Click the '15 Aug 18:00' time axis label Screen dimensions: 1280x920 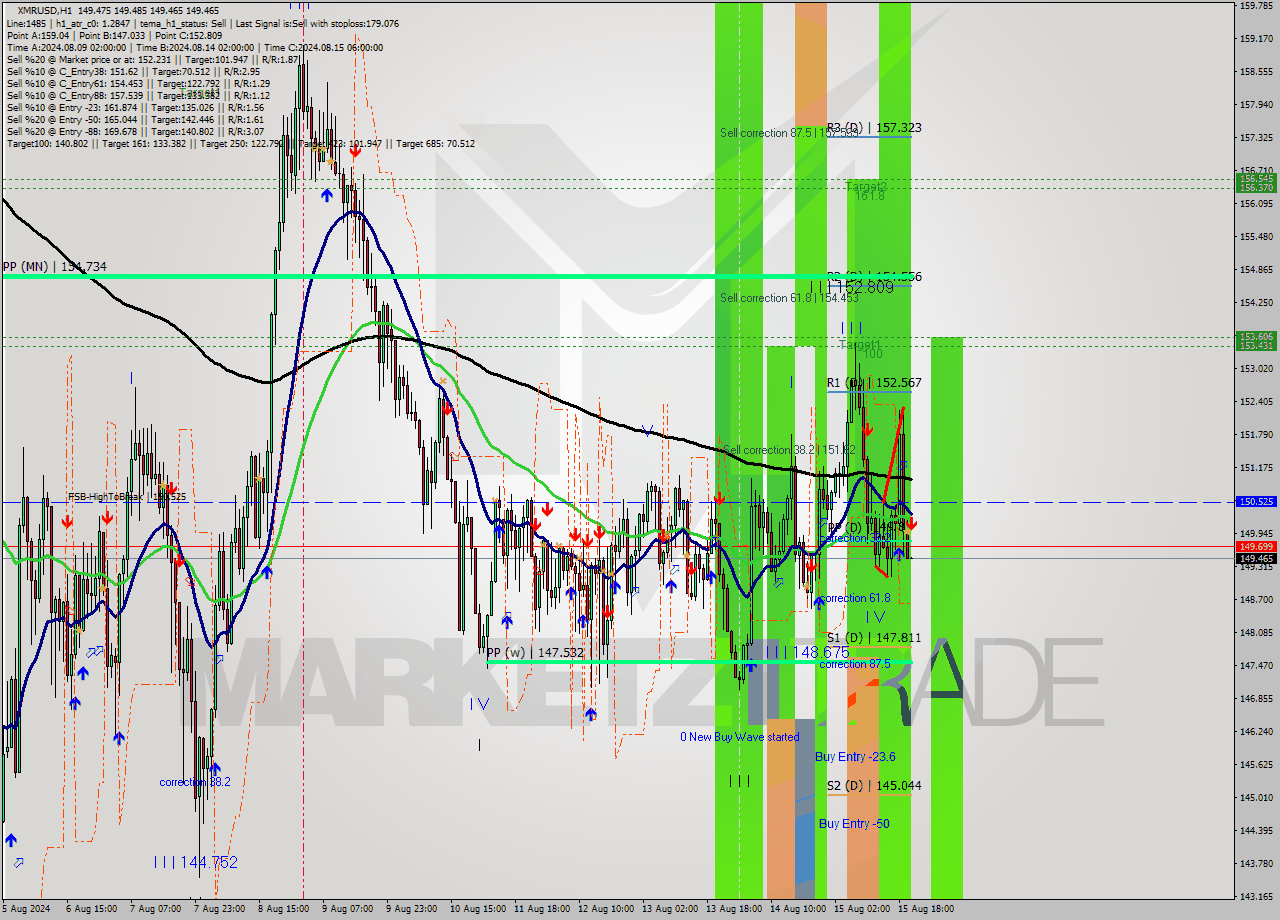click(x=925, y=910)
